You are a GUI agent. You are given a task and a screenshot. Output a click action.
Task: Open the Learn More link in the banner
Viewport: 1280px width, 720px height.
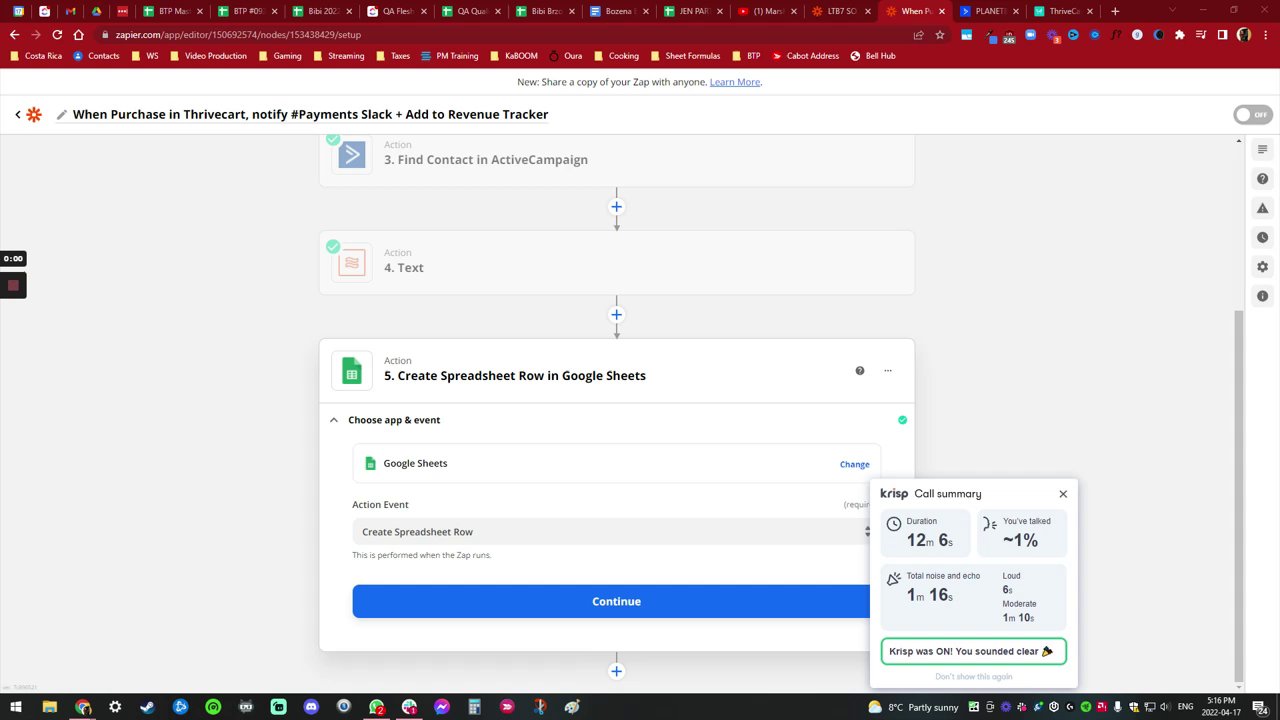[x=735, y=82]
